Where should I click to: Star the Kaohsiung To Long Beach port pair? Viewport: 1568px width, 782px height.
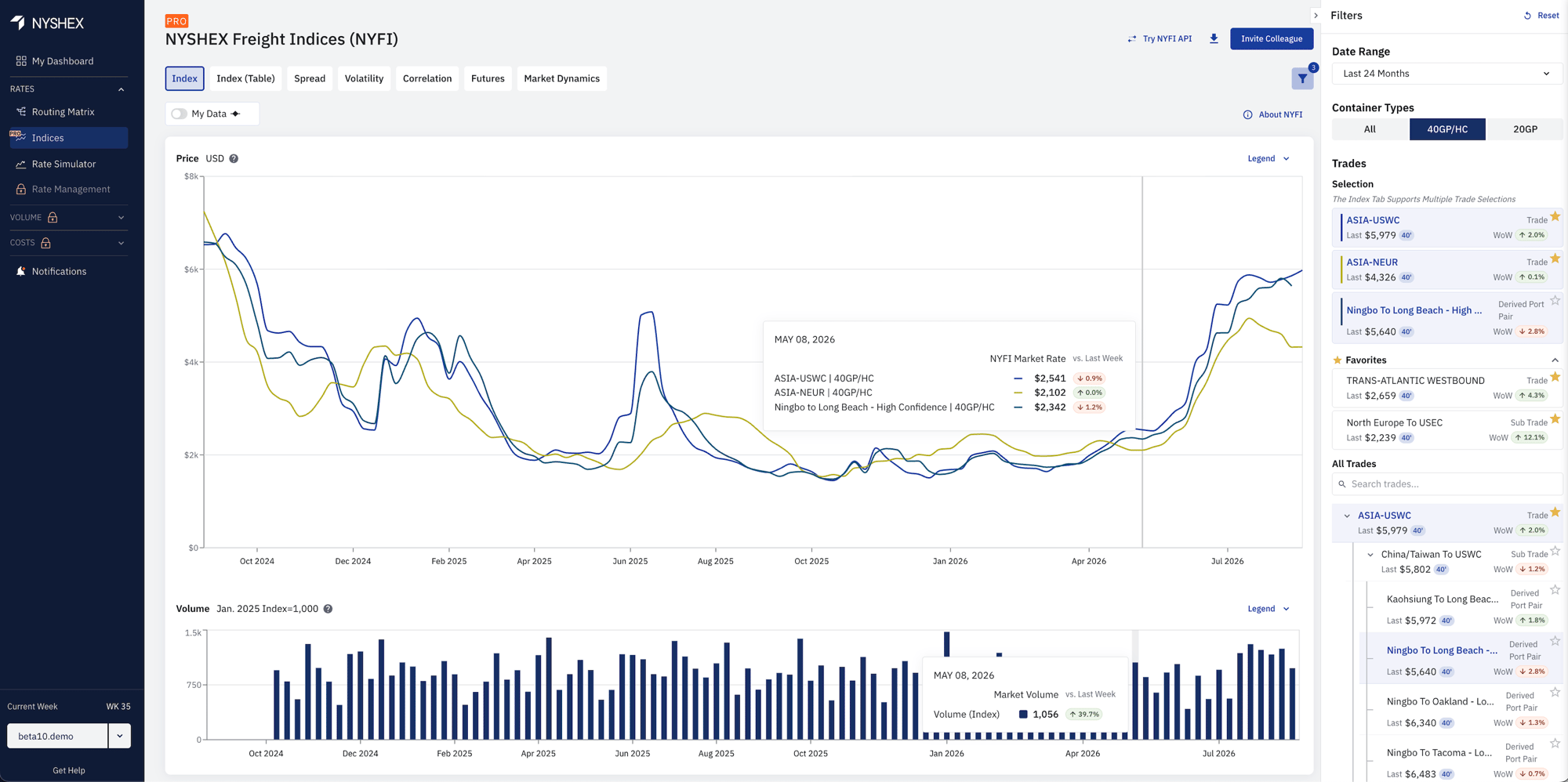pos(1555,590)
